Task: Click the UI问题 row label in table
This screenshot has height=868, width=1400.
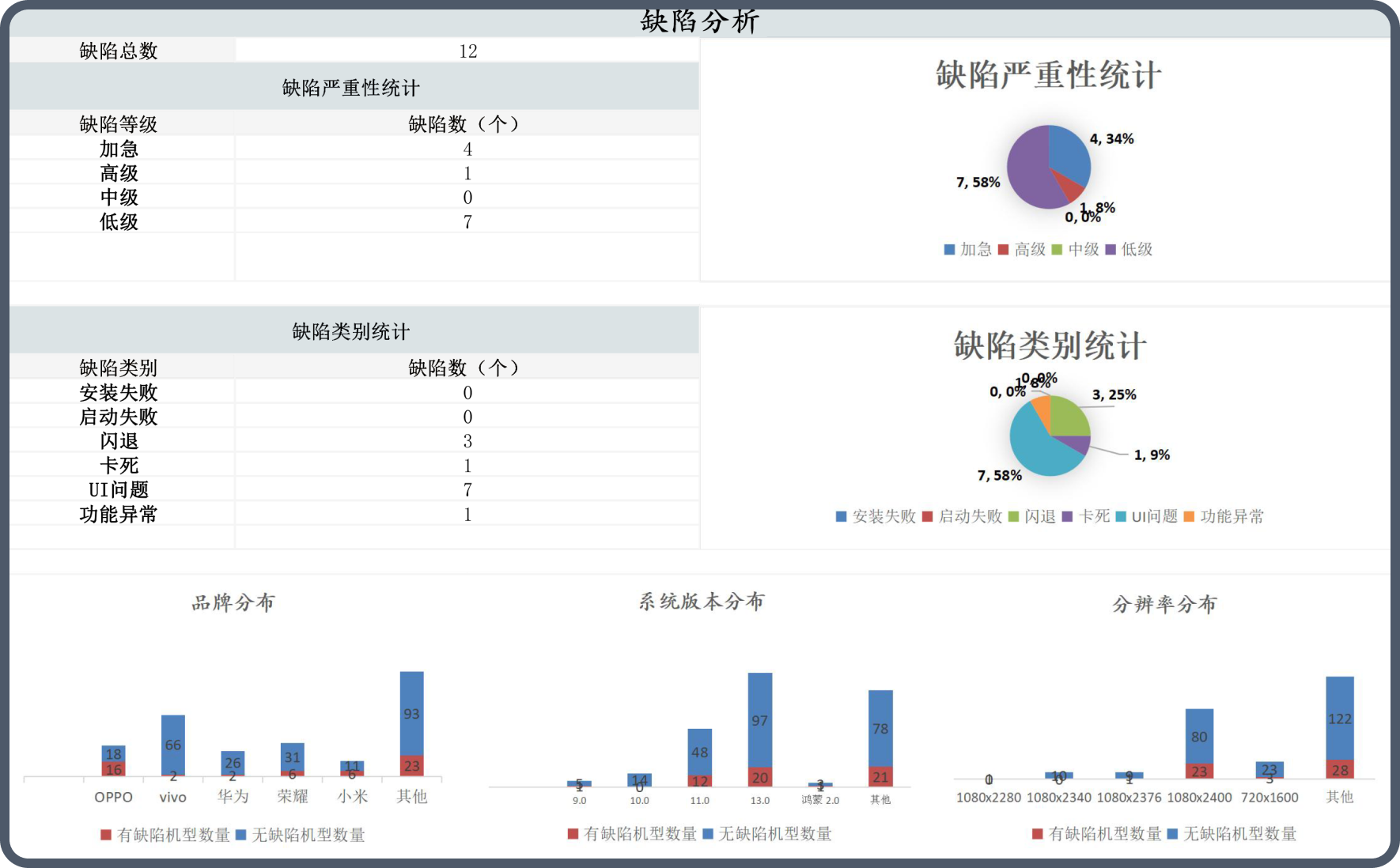Action: point(119,490)
